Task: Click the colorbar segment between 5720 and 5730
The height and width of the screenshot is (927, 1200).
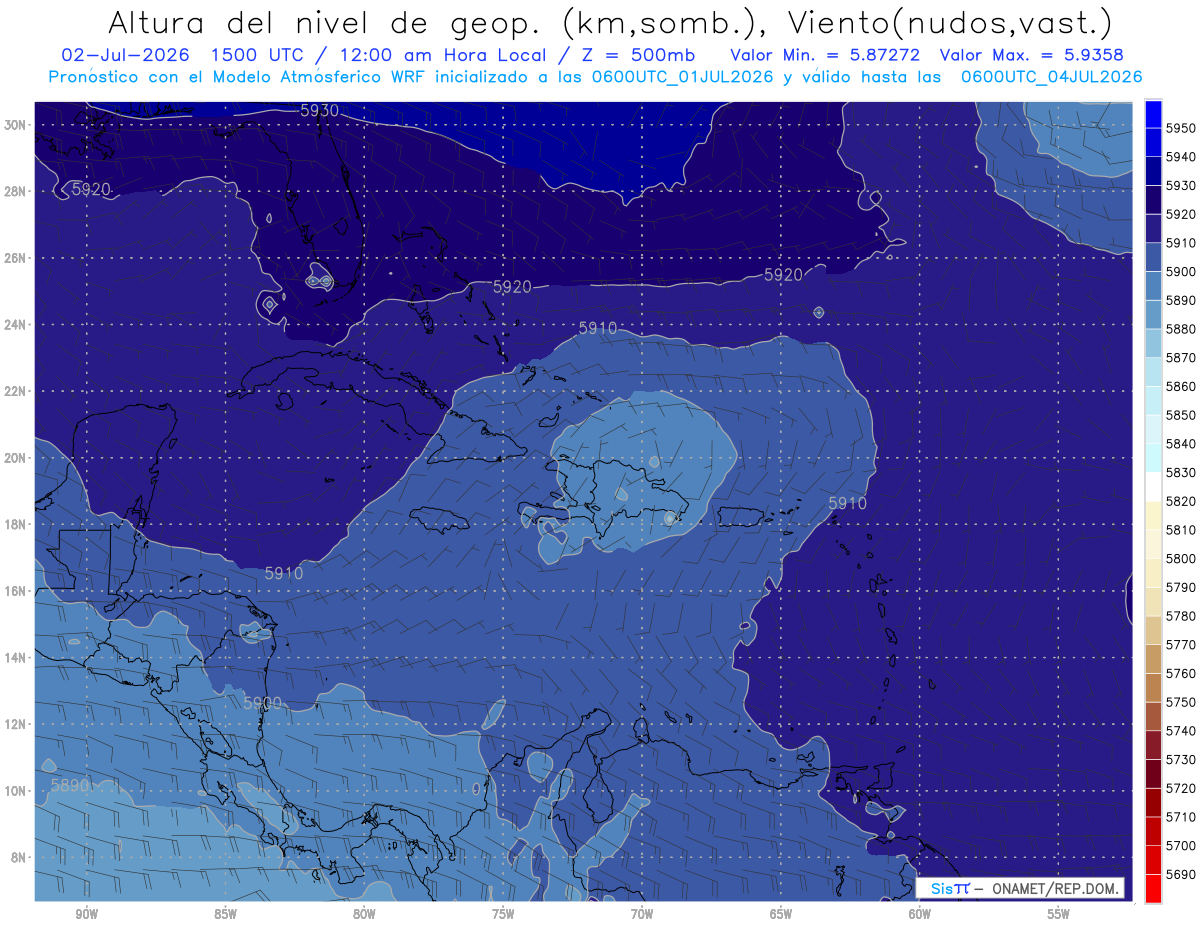Action: pyautogui.click(x=1153, y=774)
